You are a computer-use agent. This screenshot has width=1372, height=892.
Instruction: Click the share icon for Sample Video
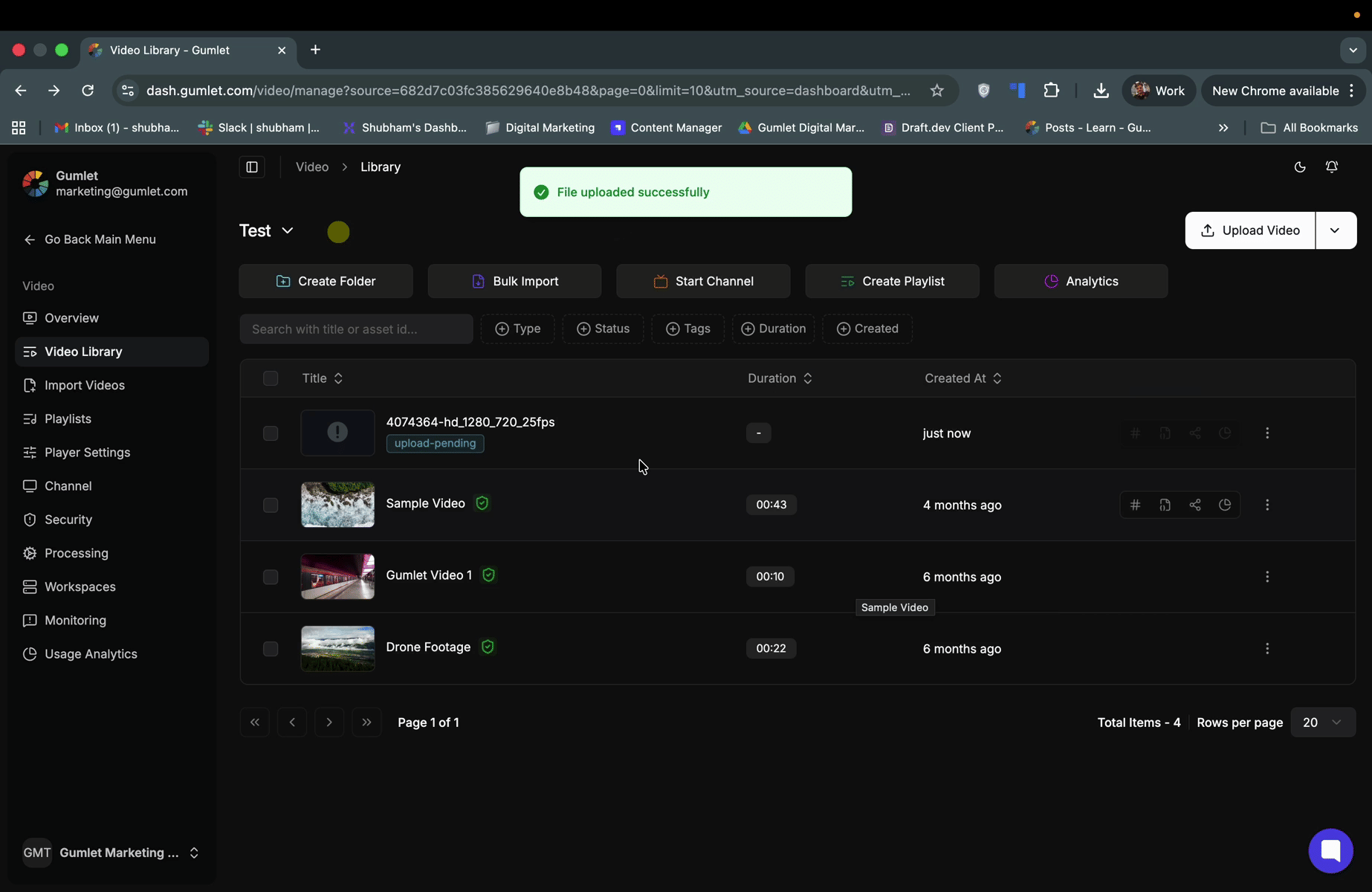(x=1194, y=505)
